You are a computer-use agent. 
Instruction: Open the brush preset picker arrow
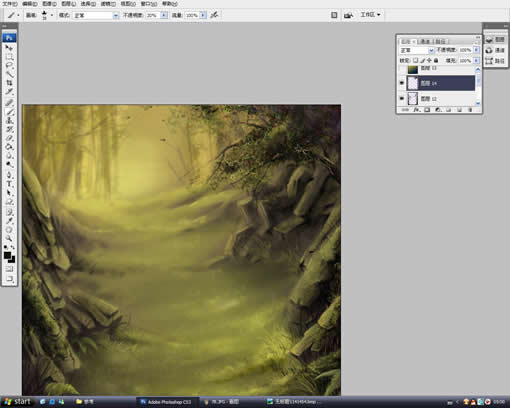click(52, 15)
